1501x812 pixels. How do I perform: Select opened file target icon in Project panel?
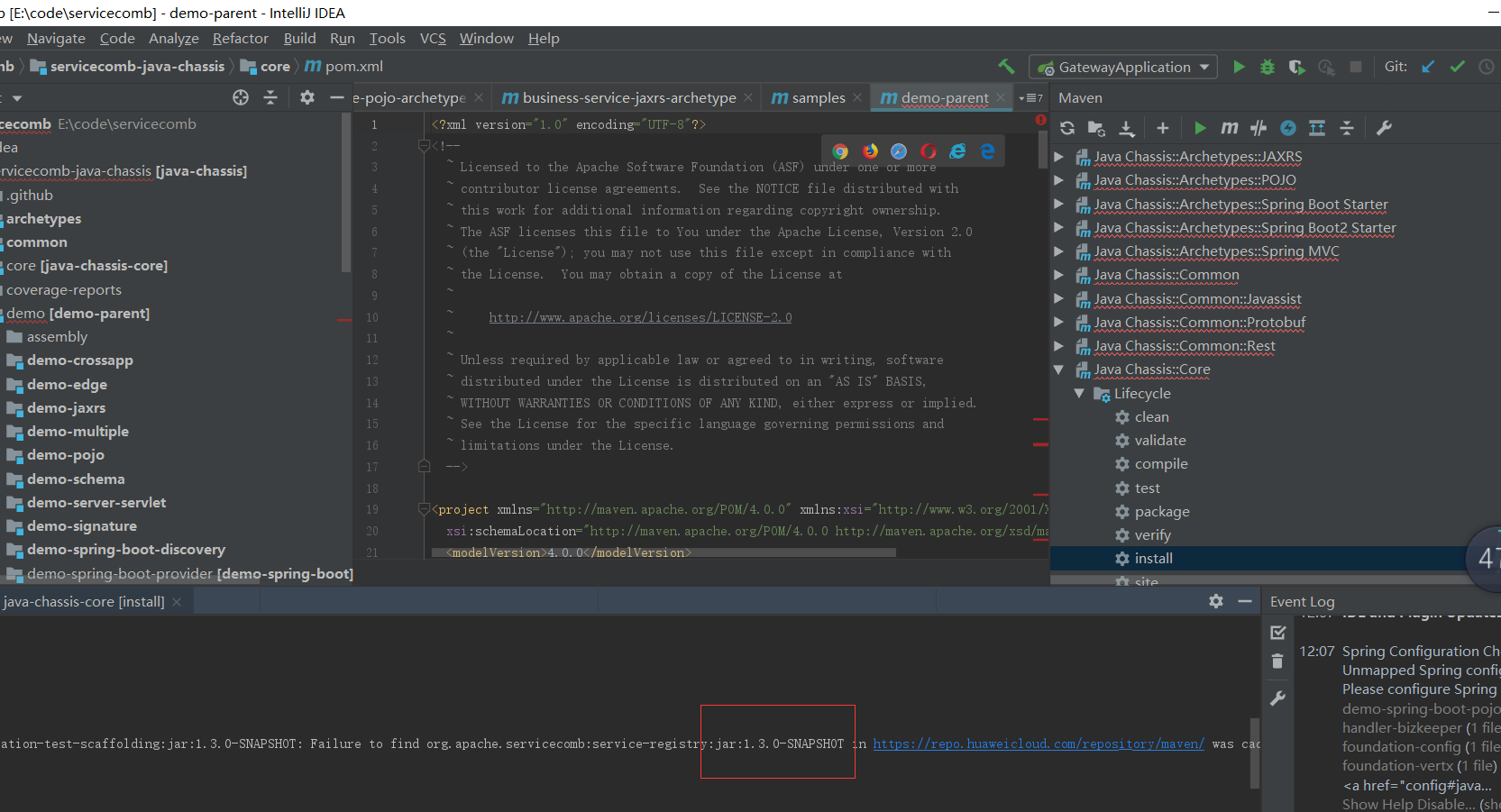click(241, 97)
